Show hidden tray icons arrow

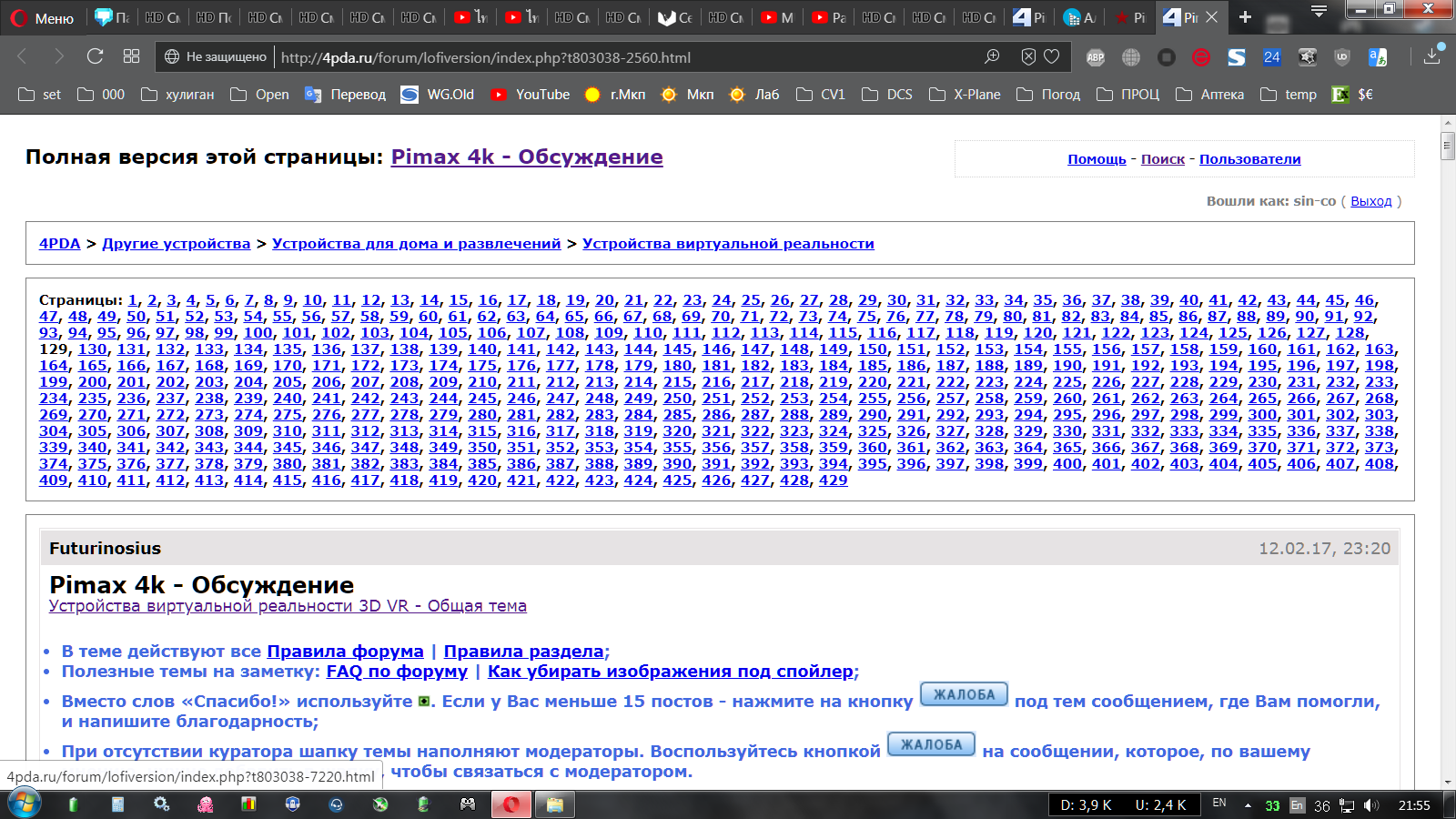click(1248, 805)
